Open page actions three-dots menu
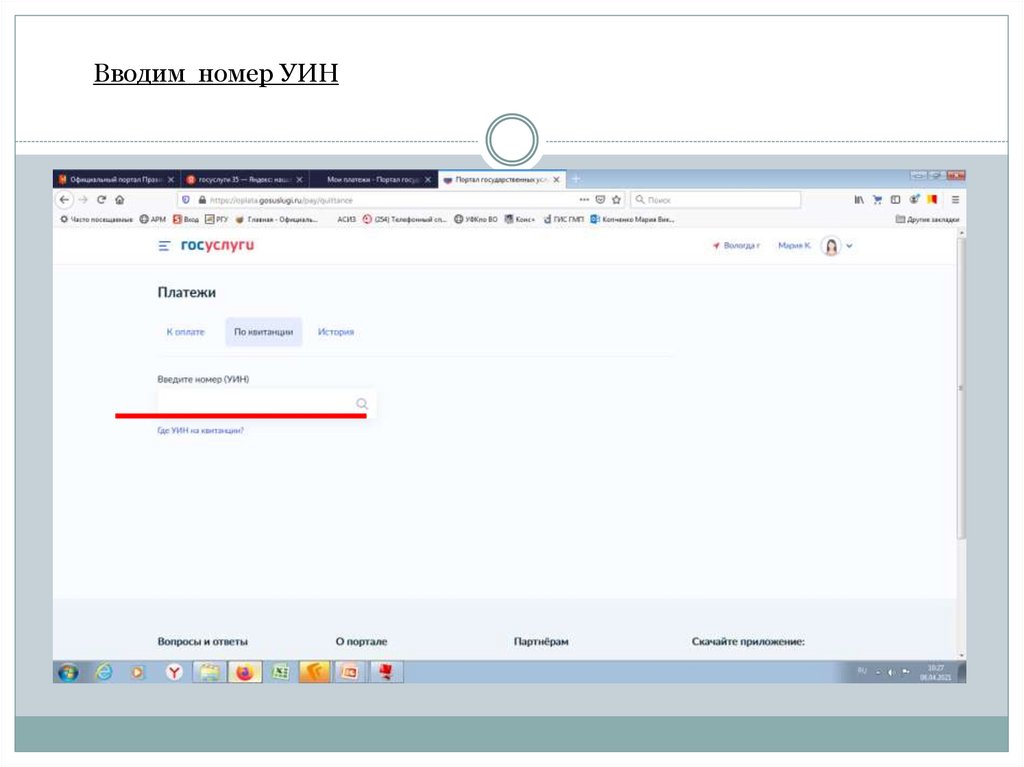1024x767 pixels. [x=584, y=199]
